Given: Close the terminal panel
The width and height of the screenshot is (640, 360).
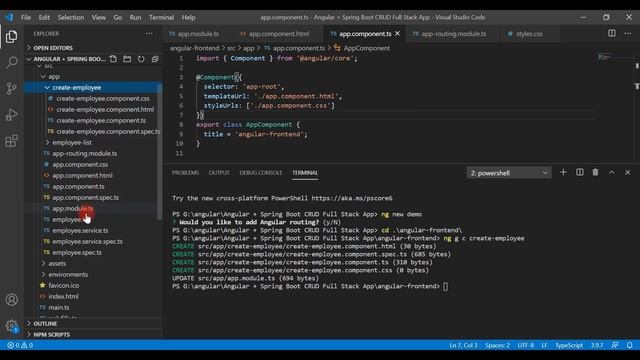Looking at the screenshot, I should click(627, 173).
